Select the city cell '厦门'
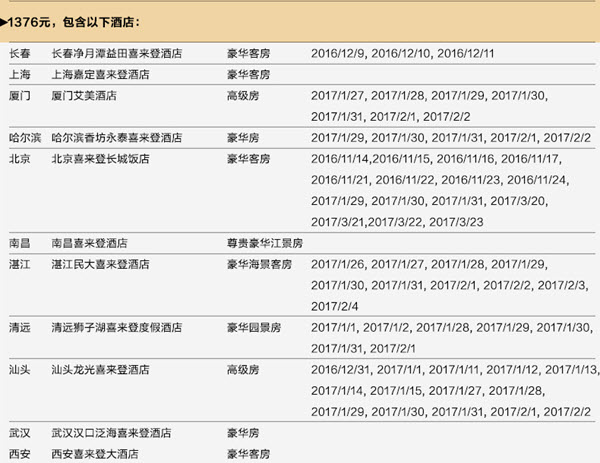600x463 pixels. pos(20,95)
